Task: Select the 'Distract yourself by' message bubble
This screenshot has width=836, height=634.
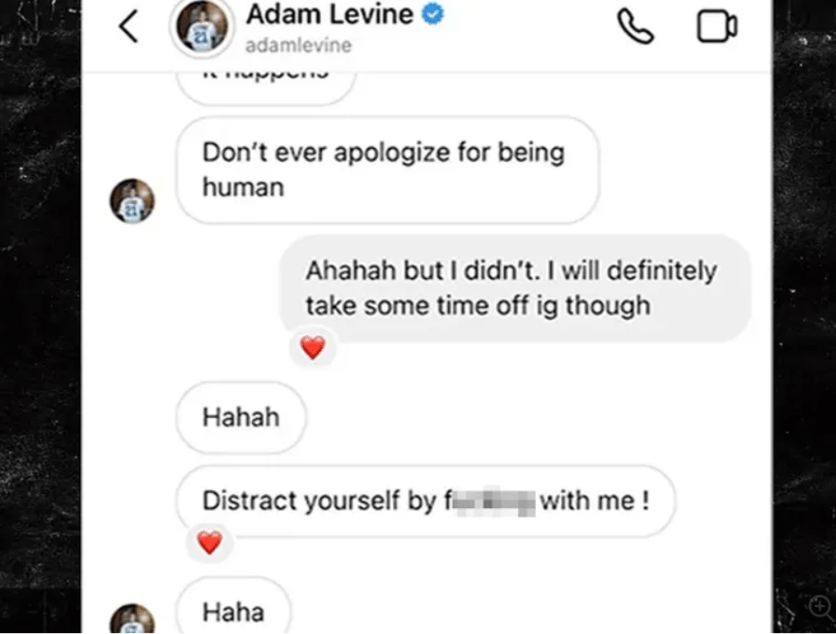Action: [x=425, y=501]
